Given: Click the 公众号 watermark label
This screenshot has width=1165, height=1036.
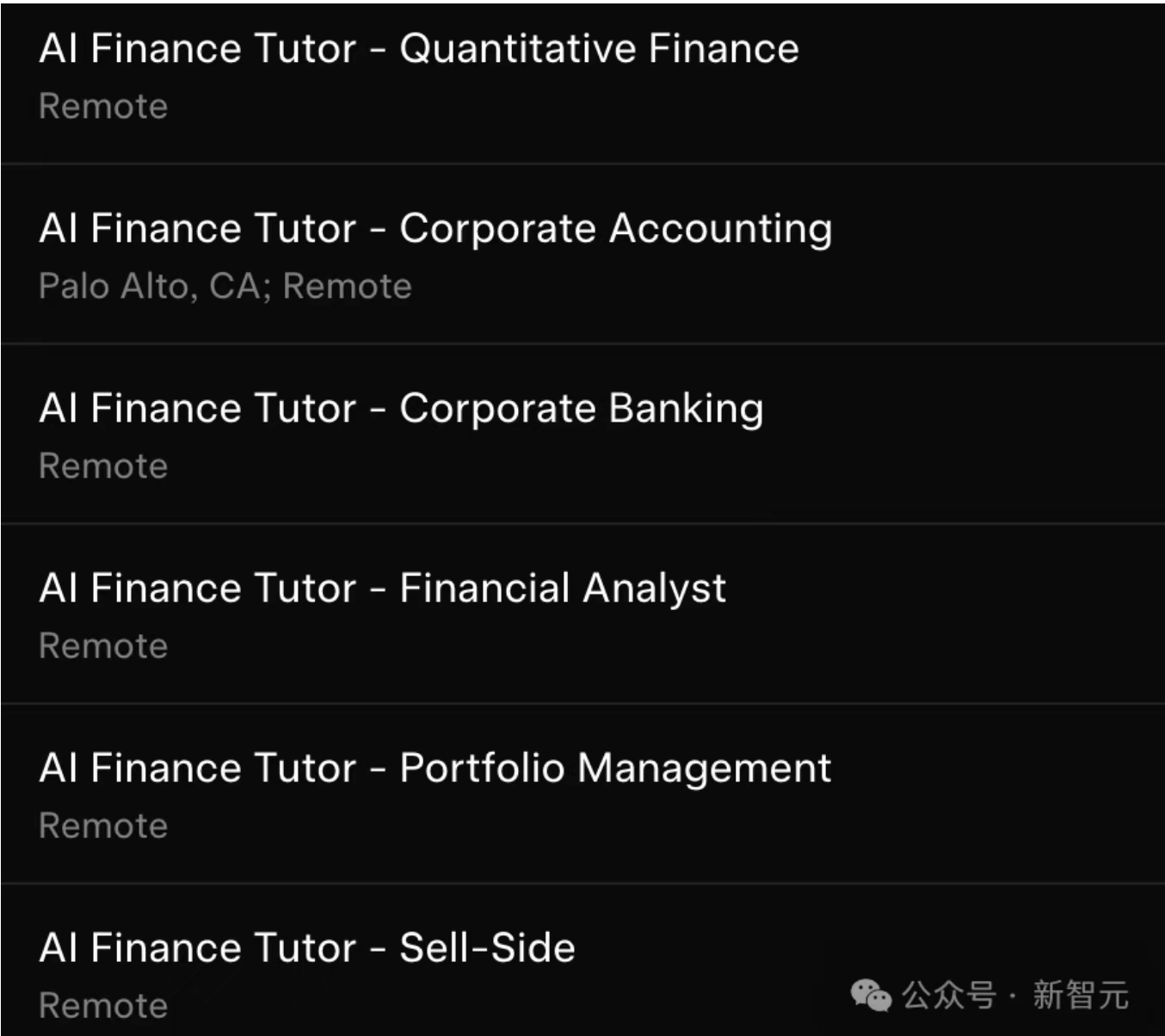Looking at the screenshot, I should pos(948,996).
